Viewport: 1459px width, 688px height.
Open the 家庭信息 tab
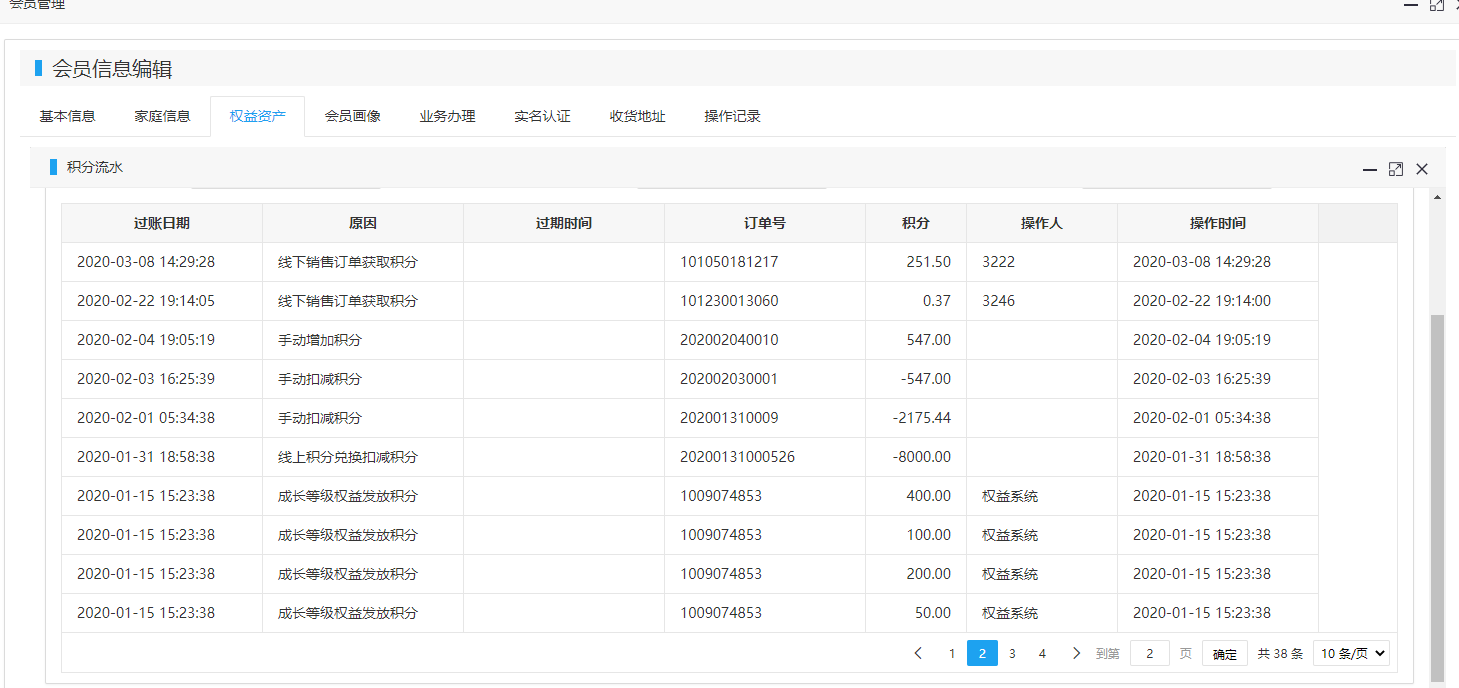click(162, 116)
